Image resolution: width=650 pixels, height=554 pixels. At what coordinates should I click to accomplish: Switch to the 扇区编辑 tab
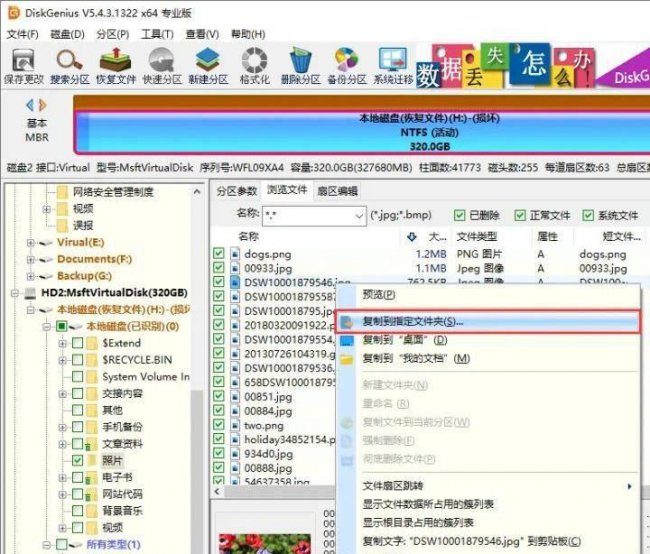337,191
